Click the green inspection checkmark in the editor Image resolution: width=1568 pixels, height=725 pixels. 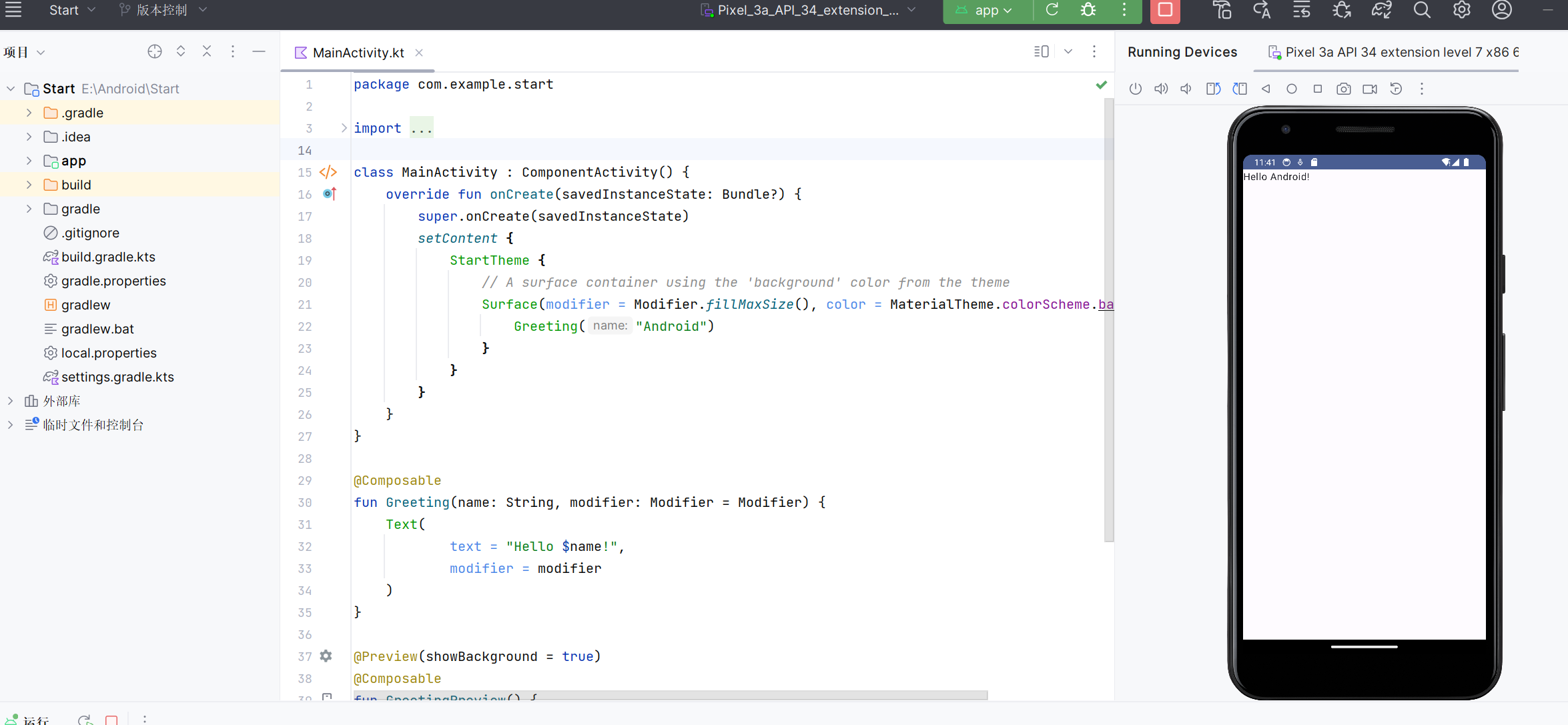pyautogui.click(x=1102, y=85)
